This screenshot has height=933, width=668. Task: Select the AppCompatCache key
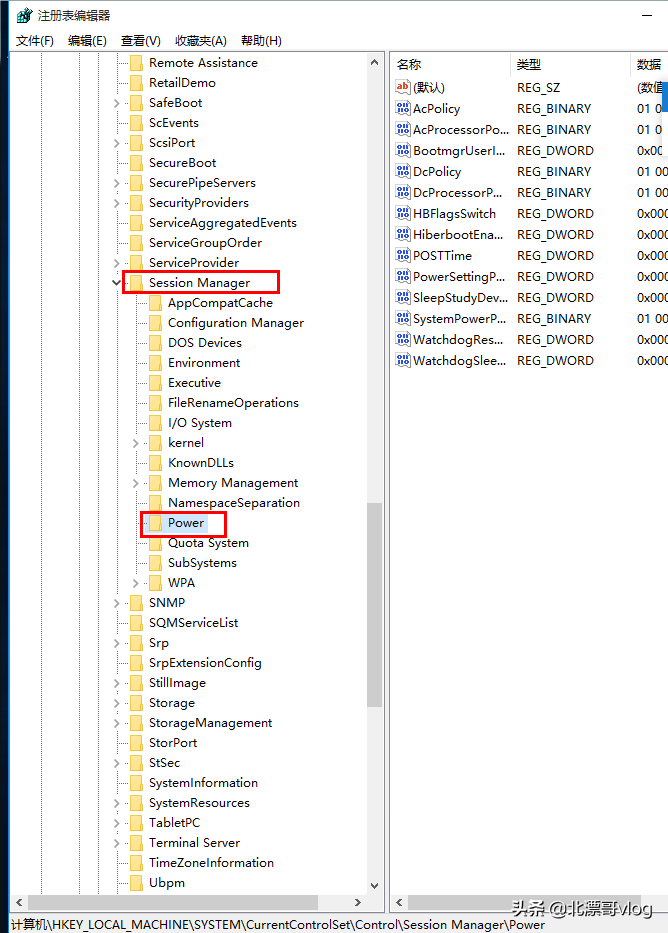pos(220,303)
